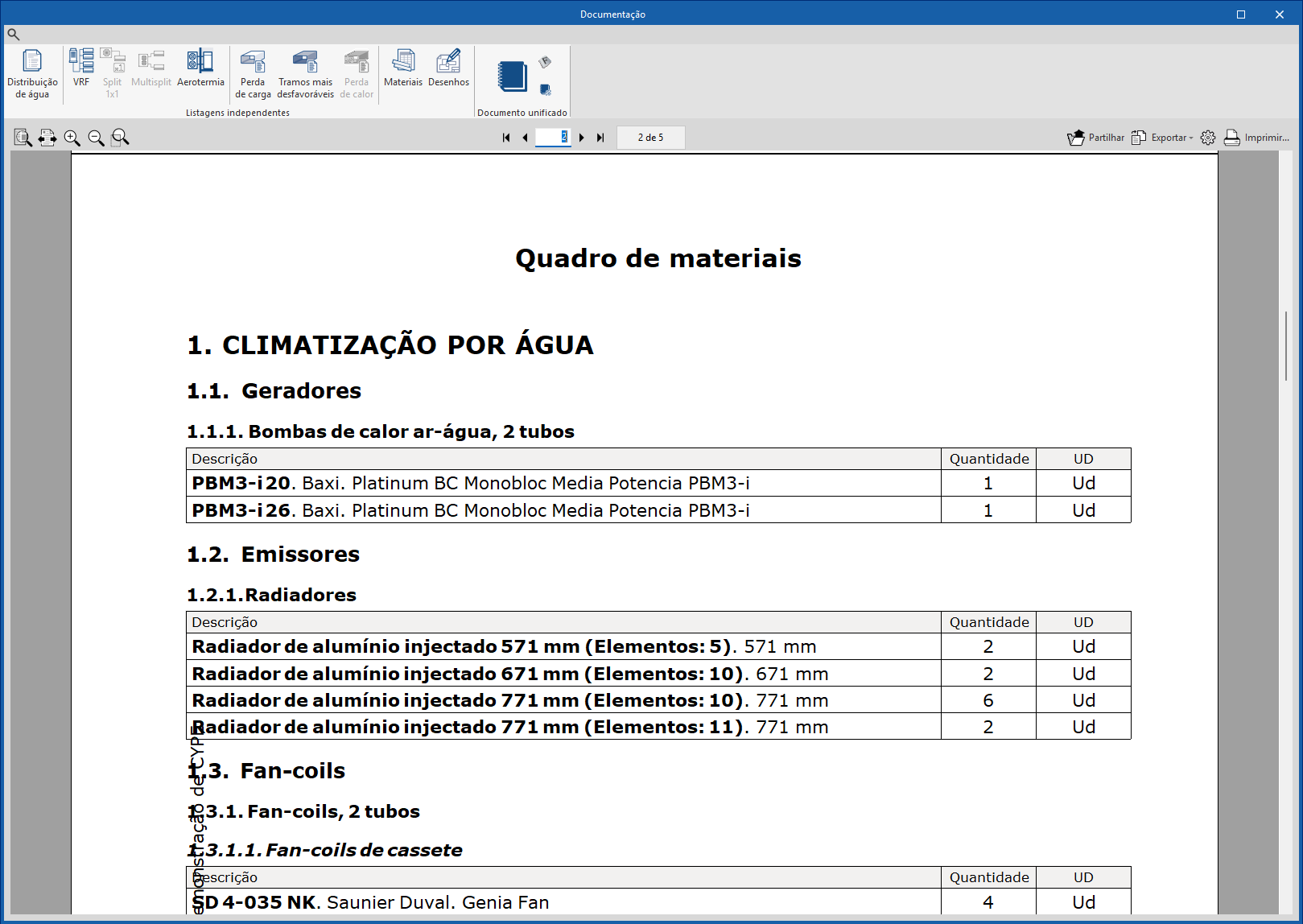Click heading '1. CLIMATIZAÇÃO POR ÁGUA'
The image size is (1303, 924).
(x=390, y=344)
